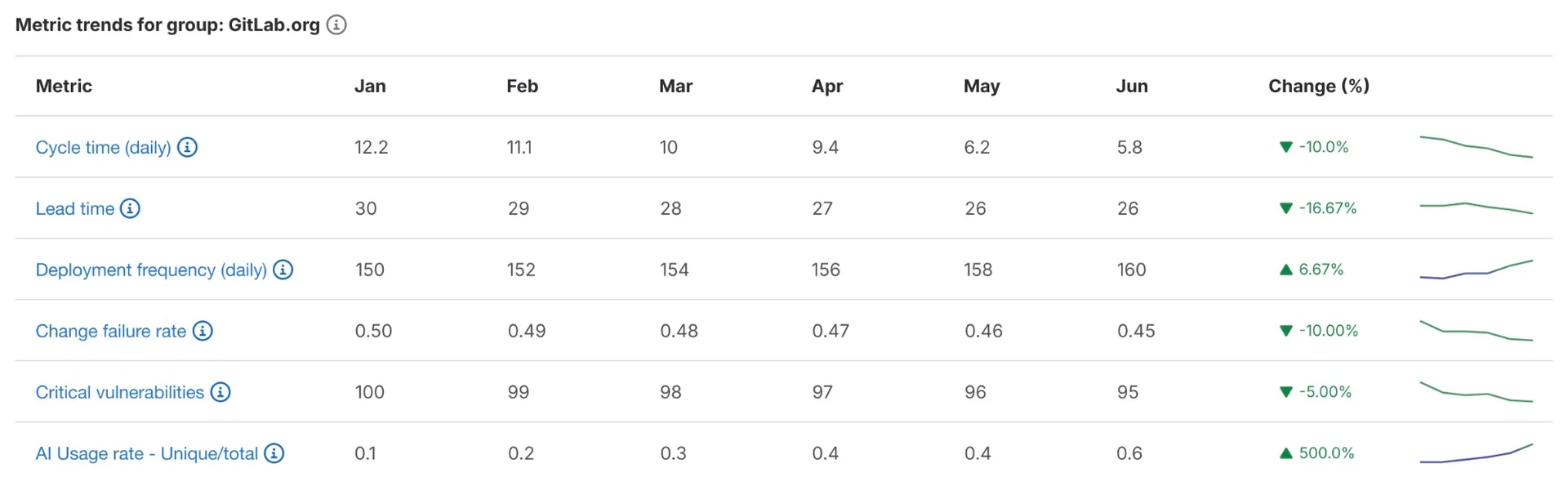Click the AI Usage rate sparkline chart
This screenshot has height=477, width=1568.
coord(1476,453)
